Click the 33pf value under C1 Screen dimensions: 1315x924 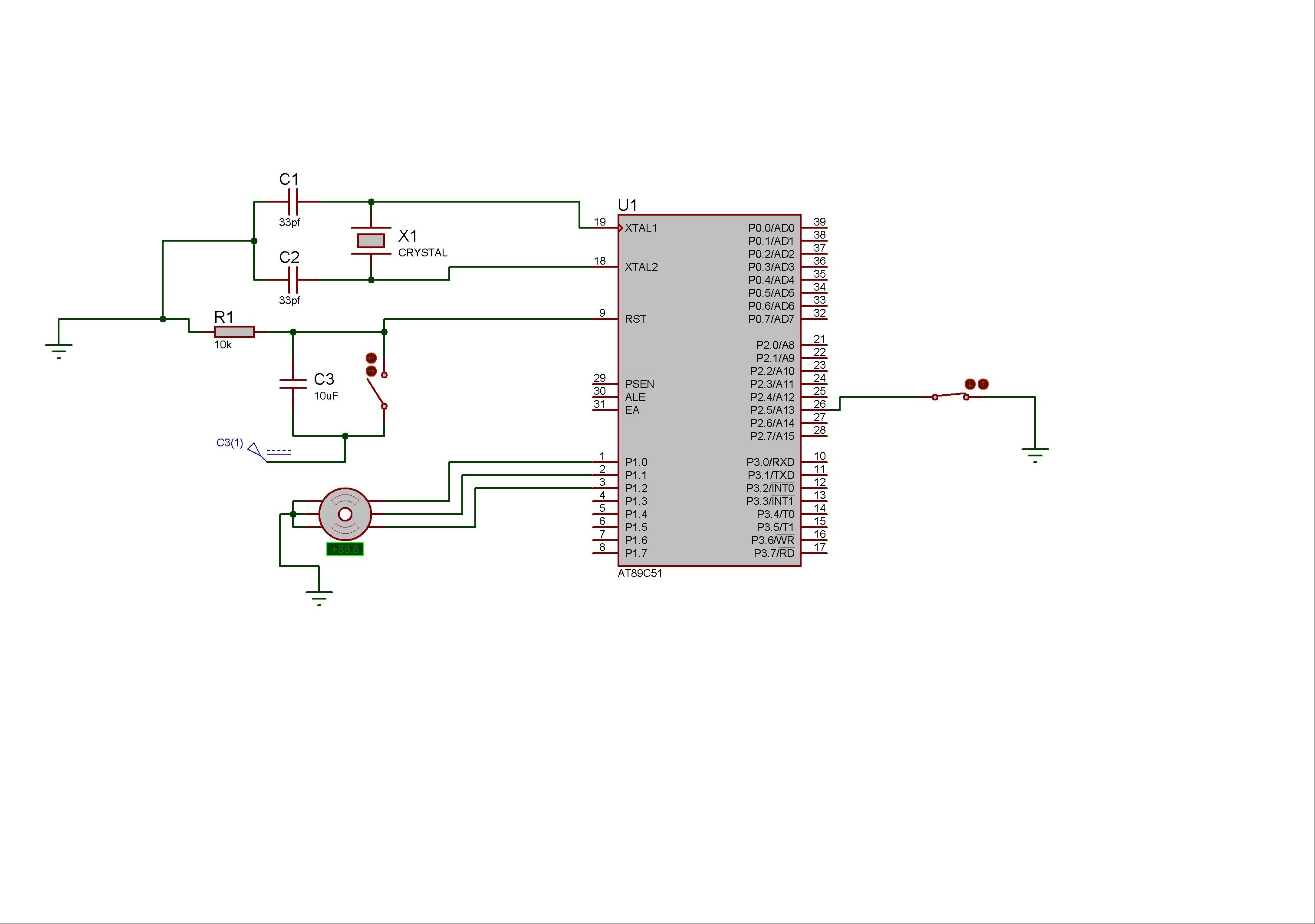pyautogui.click(x=289, y=222)
